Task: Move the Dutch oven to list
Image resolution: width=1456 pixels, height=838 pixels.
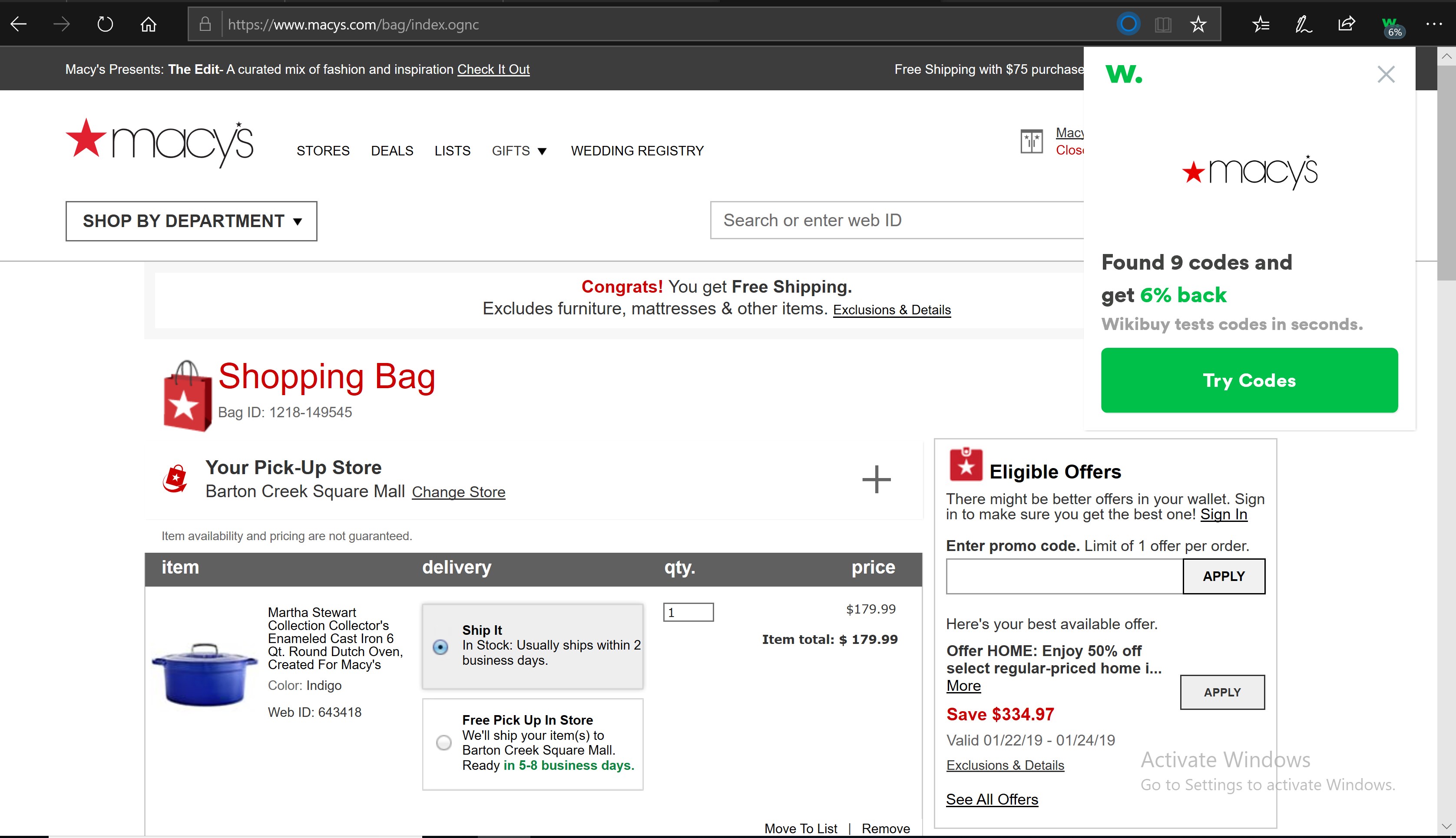Action: click(x=801, y=828)
